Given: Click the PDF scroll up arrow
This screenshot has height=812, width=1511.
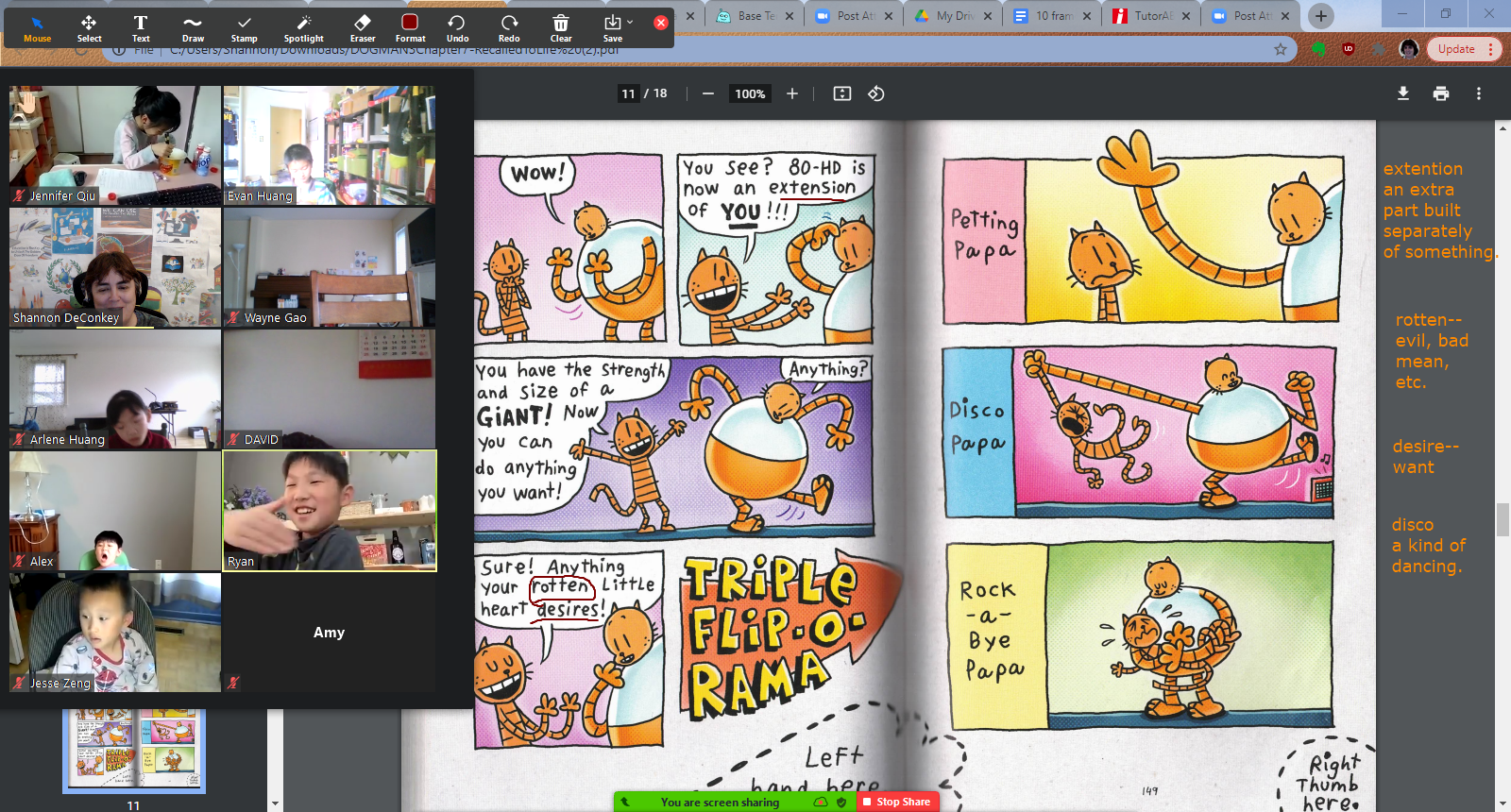Looking at the screenshot, I should pyautogui.click(x=1503, y=127).
